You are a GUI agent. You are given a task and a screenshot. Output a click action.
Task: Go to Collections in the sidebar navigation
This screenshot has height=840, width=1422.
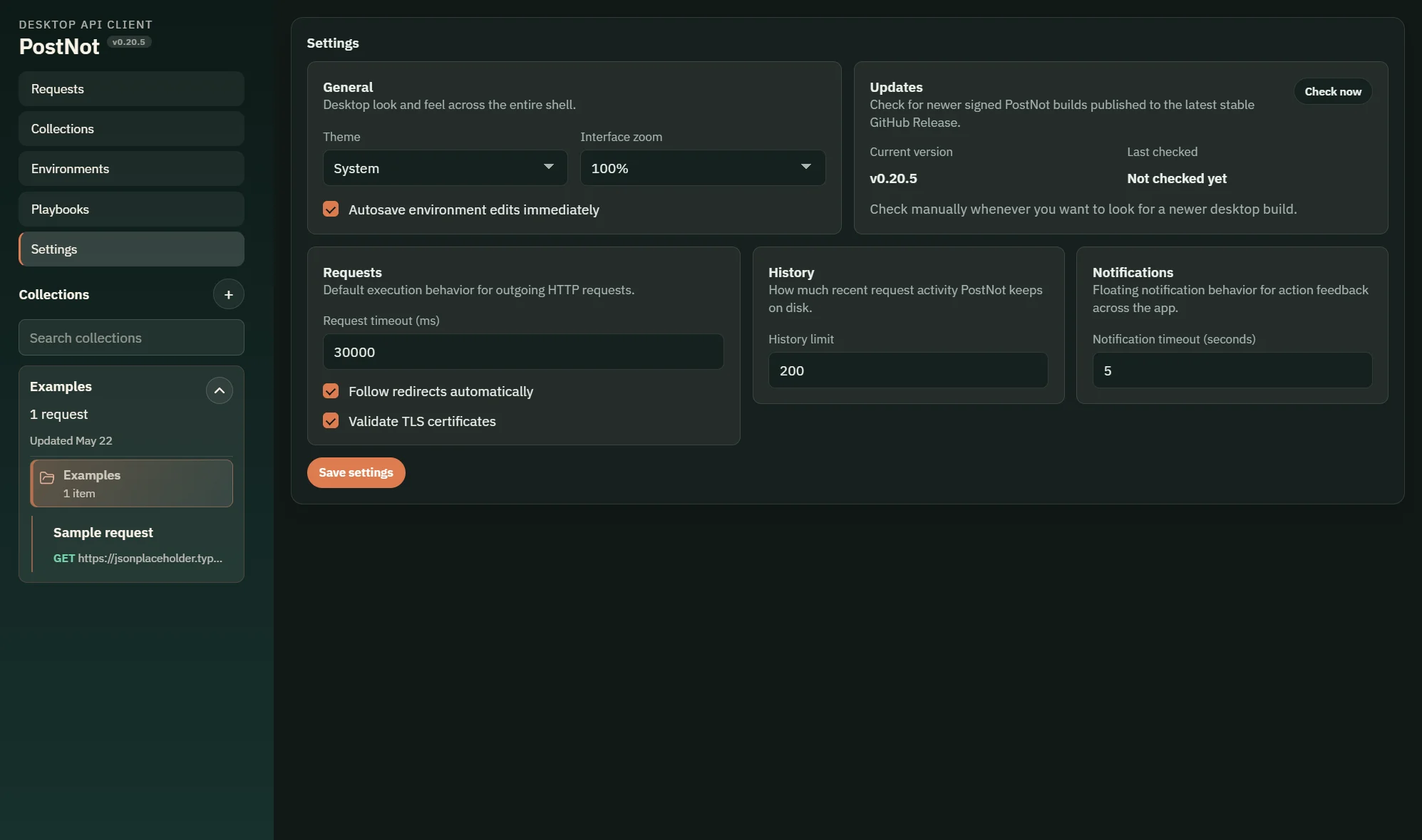point(131,129)
